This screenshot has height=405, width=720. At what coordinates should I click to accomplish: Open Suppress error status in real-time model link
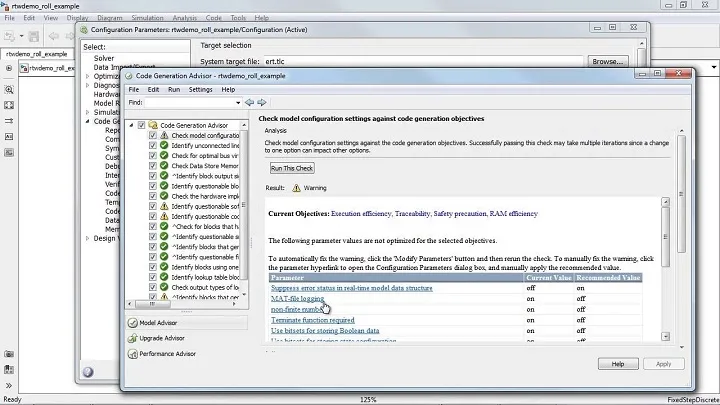click(352, 288)
